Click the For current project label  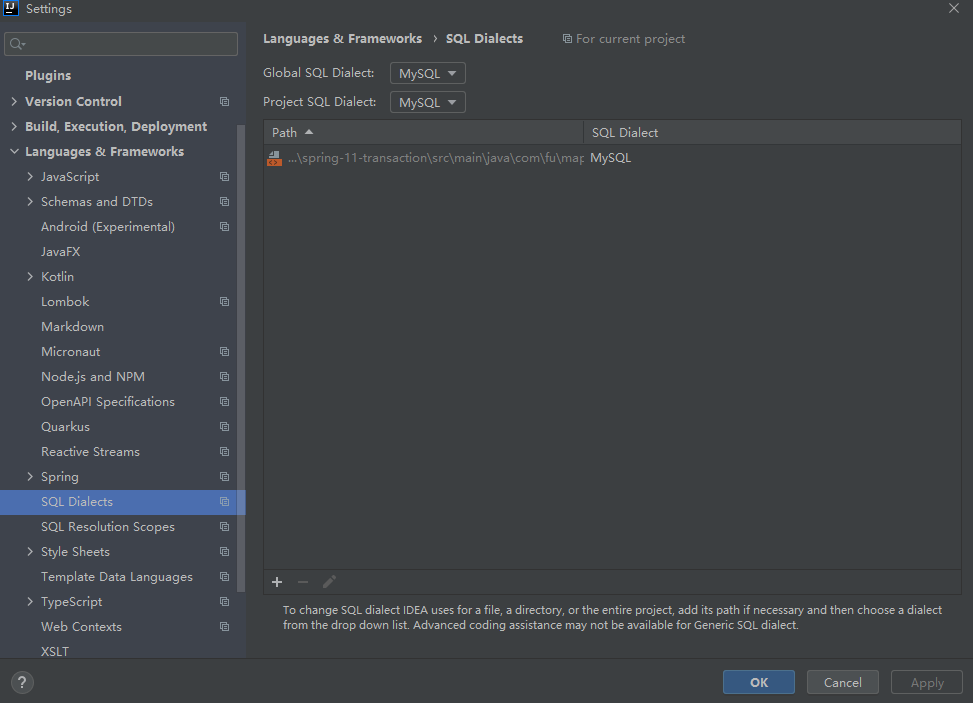[630, 39]
